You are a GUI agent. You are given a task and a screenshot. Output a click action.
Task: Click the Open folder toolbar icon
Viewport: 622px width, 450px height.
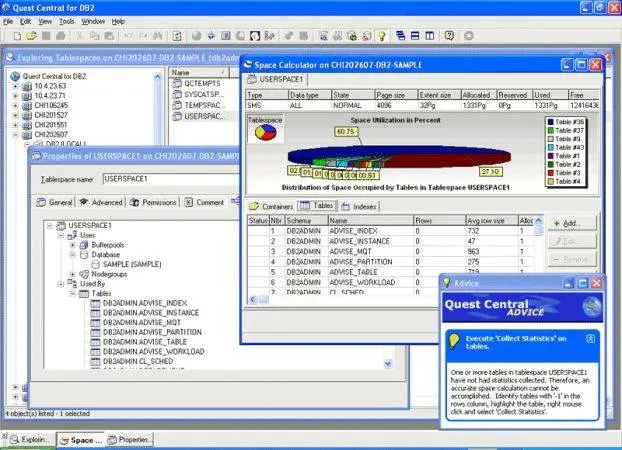[x=31, y=36]
